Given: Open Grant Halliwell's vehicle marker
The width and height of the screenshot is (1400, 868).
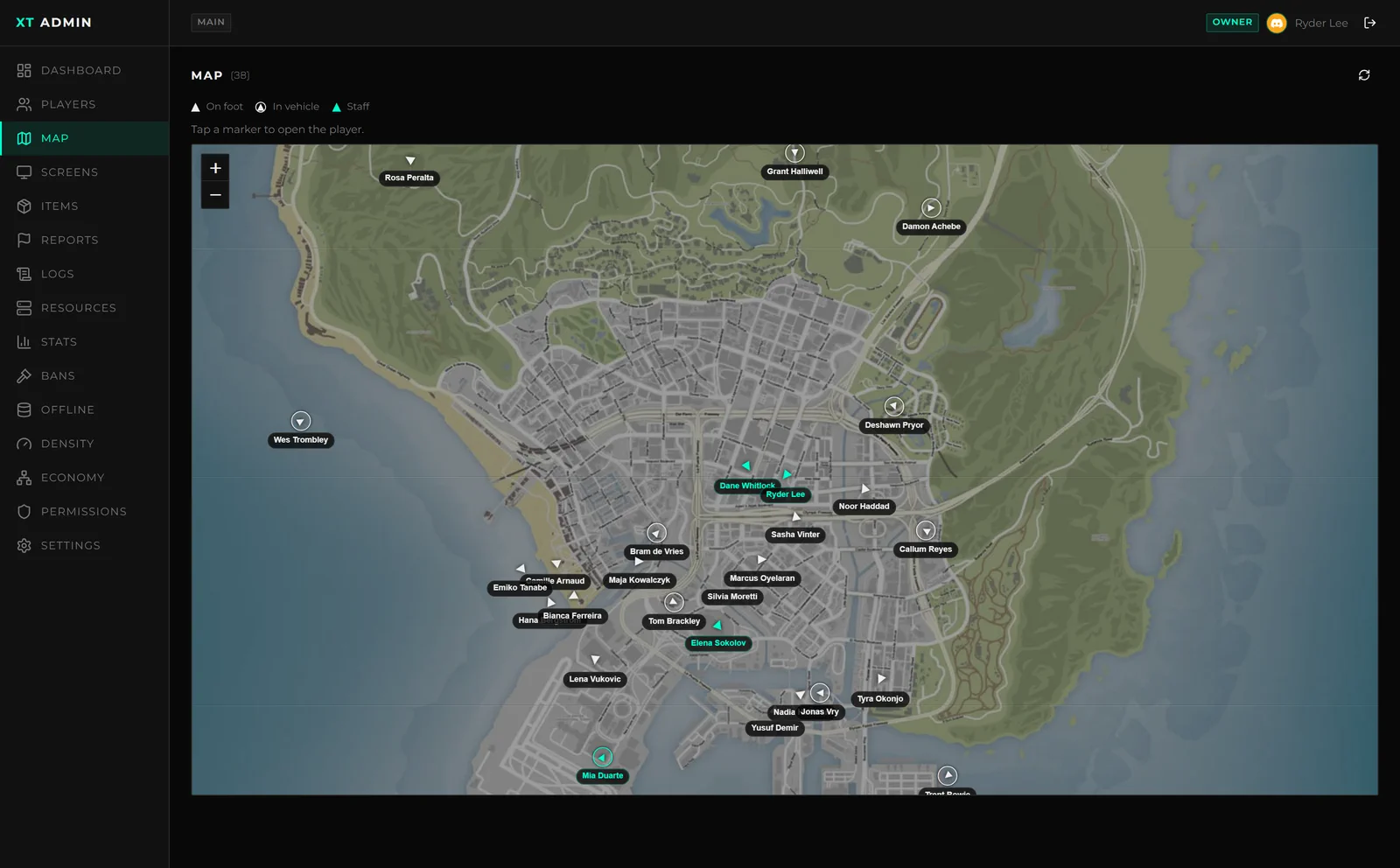Looking at the screenshot, I should [794, 153].
